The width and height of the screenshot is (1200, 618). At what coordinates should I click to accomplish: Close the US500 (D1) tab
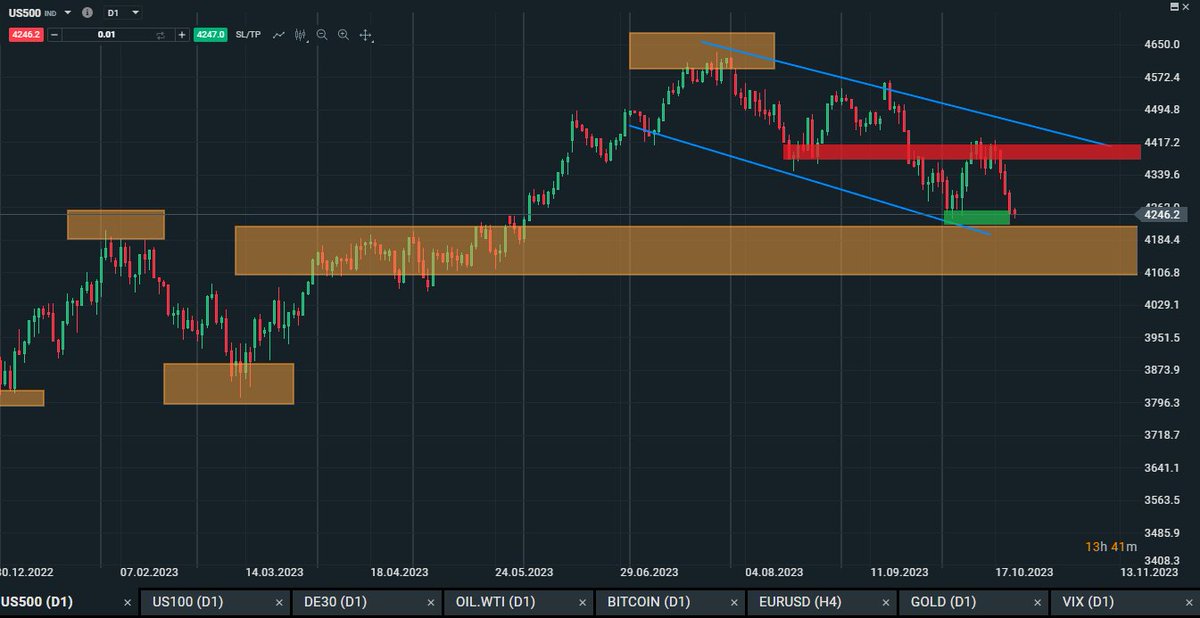pyautogui.click(x=127, y=603)
